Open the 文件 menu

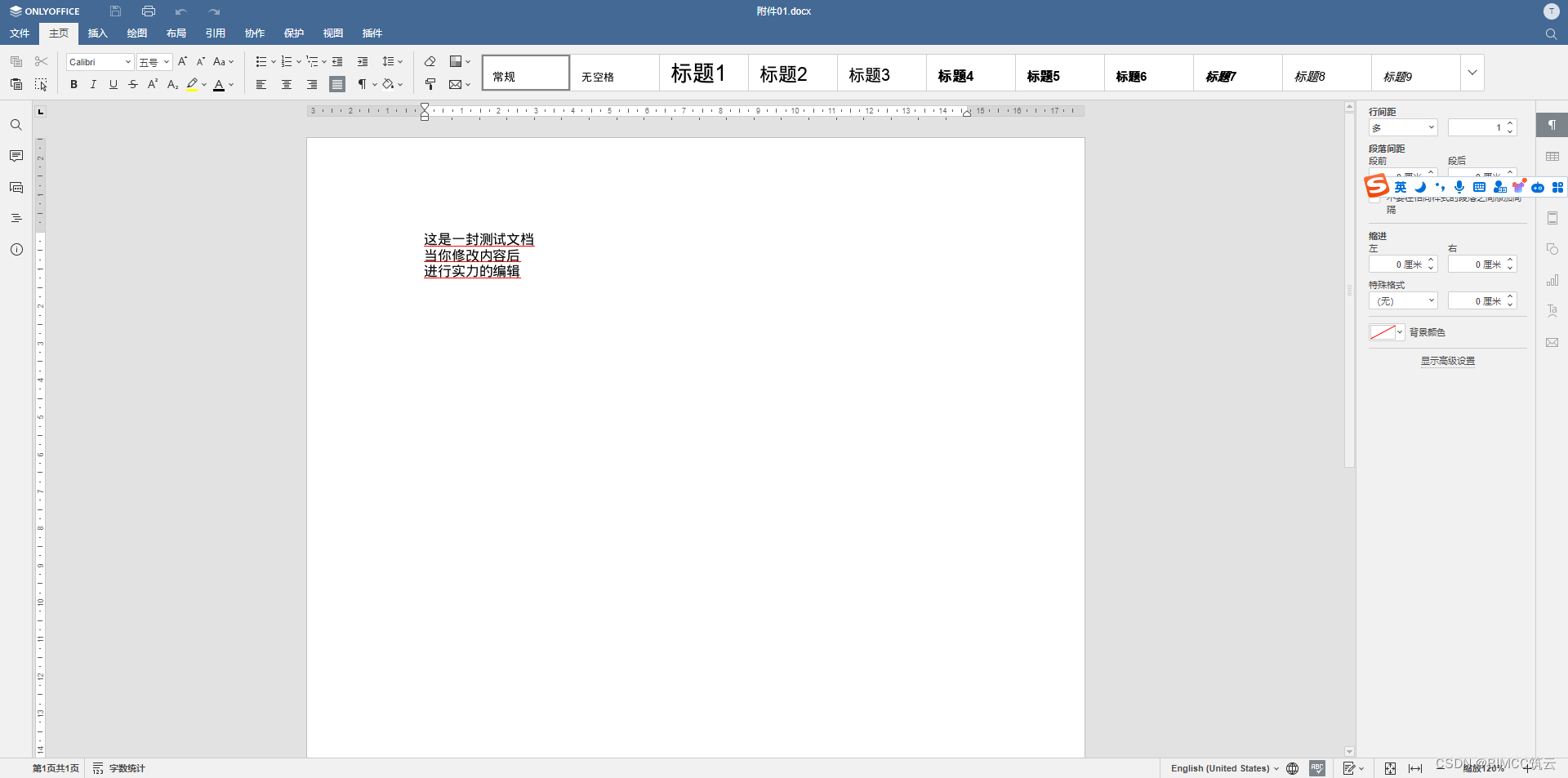point(20,33)
